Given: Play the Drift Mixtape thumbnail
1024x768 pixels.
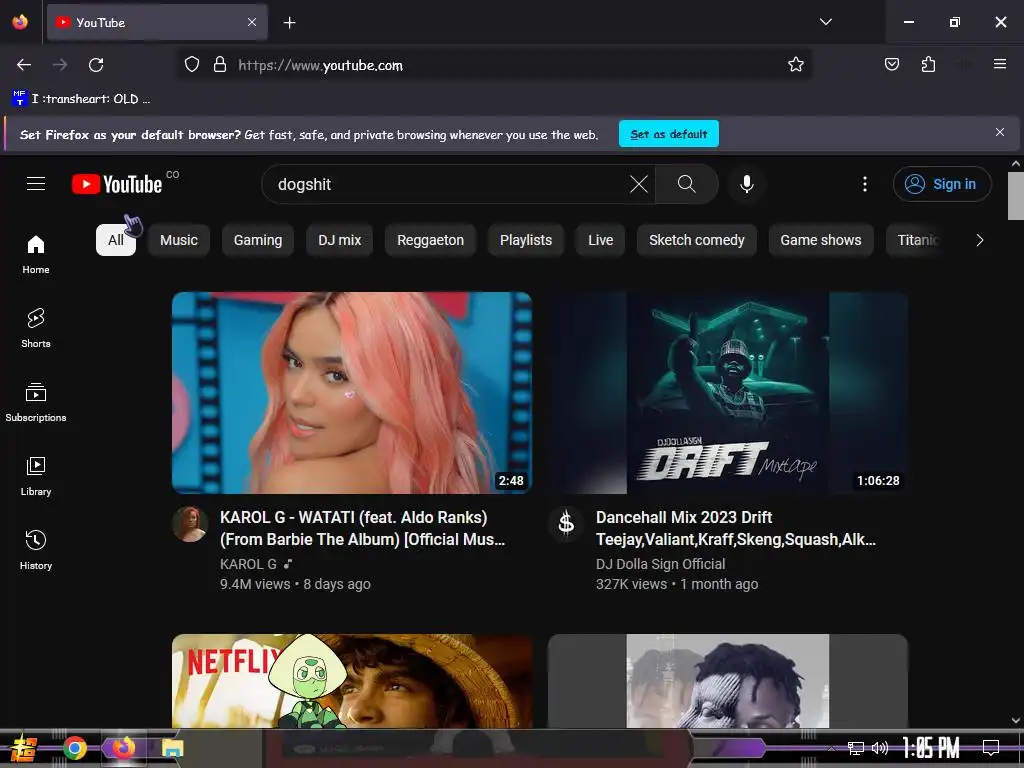Looking at the screenshot, I should 728,392.
